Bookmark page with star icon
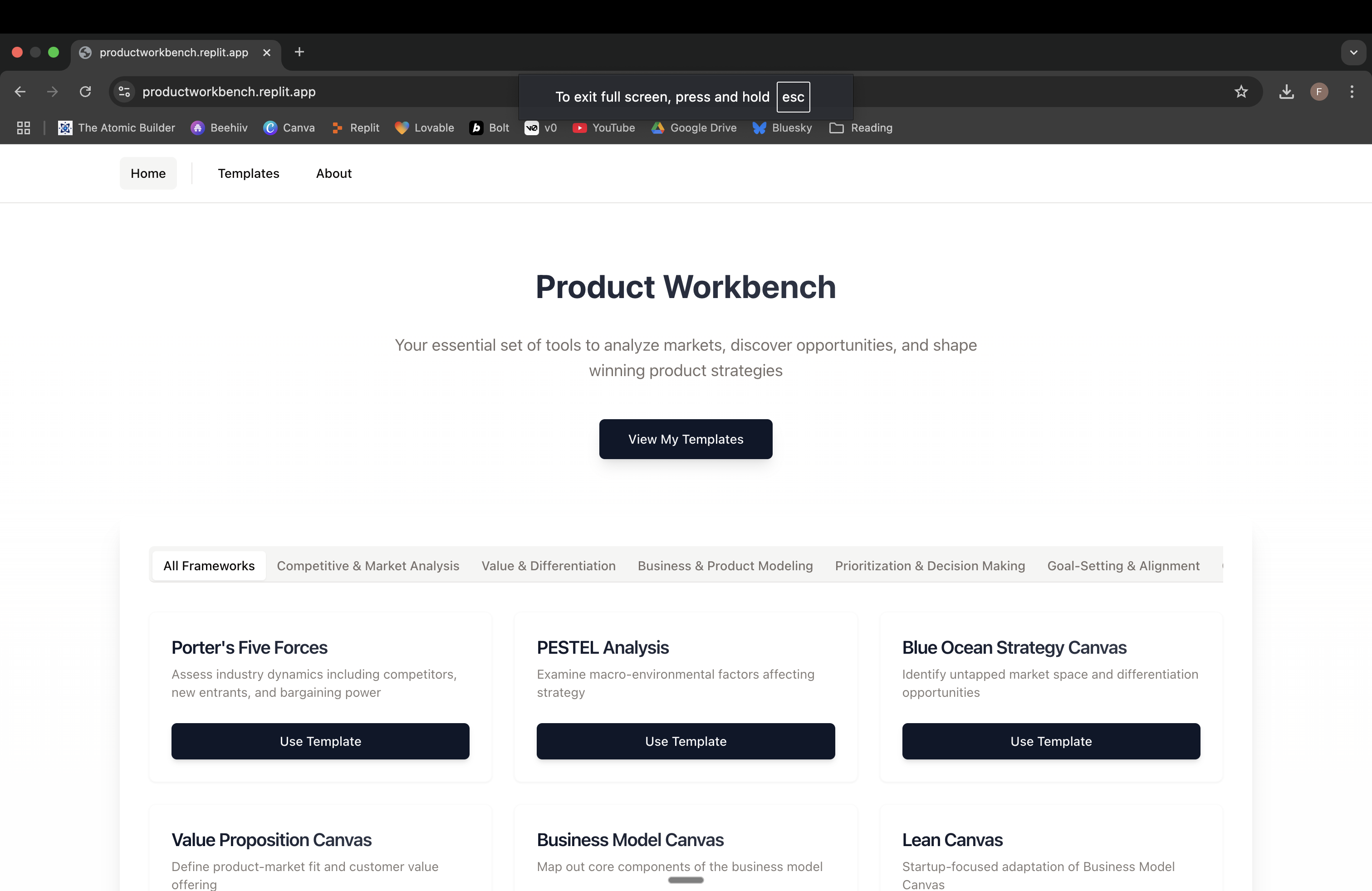 pyautogui.click(x=1240, y=92)
